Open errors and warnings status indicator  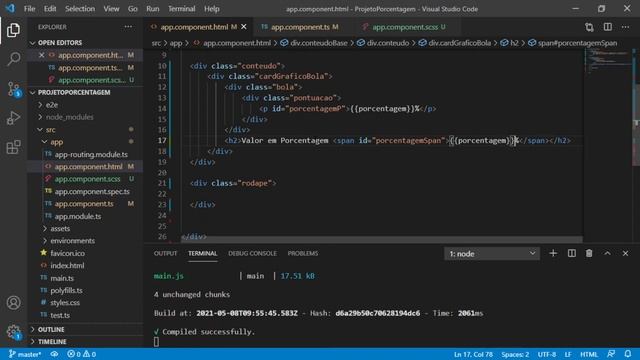(x=81, y=354)
